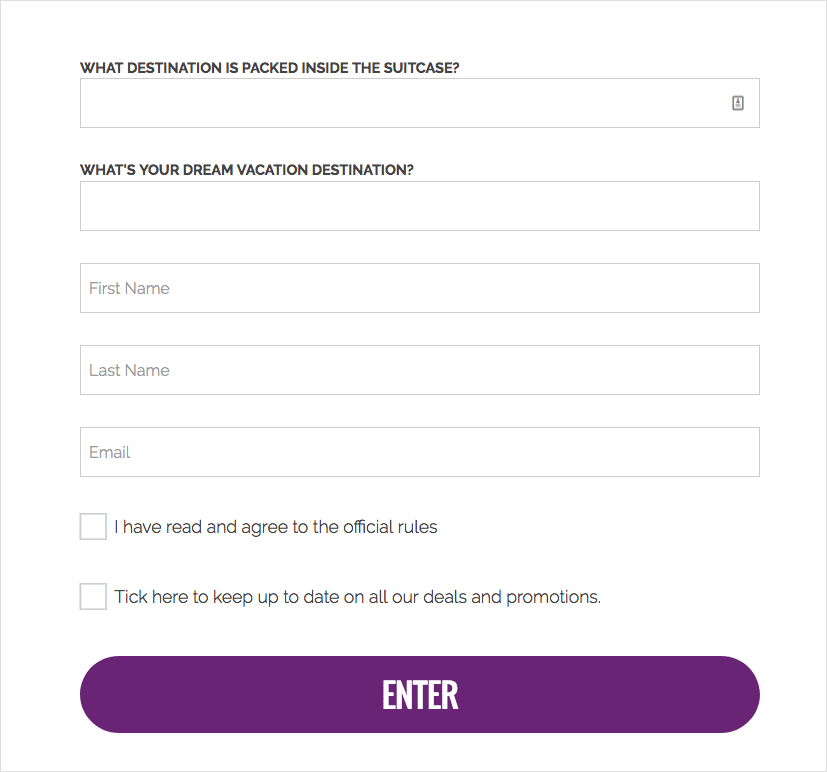Select the First Name input box
Viewport: 827px width, 772px height.
pos(420,288)
